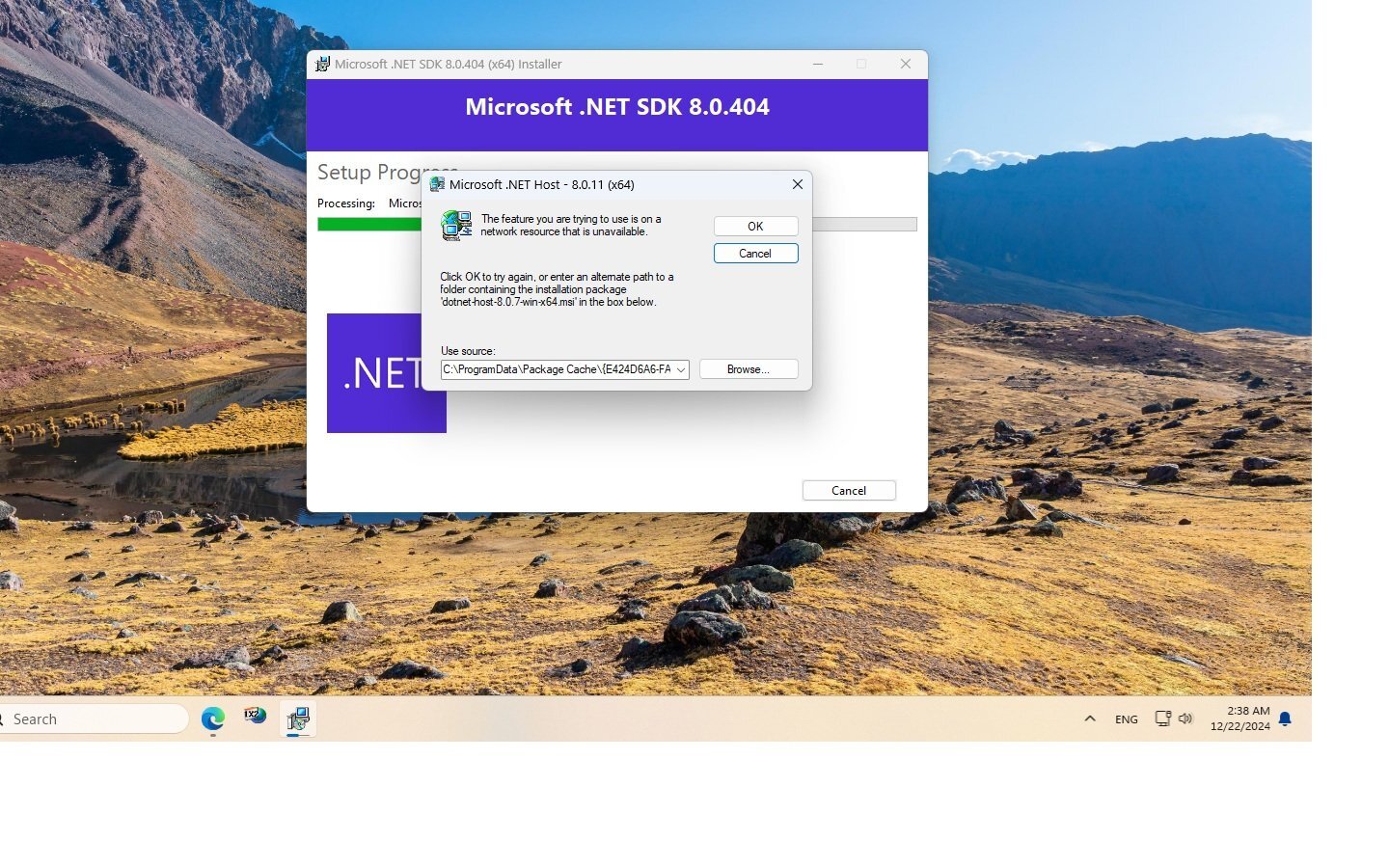Open the Browse... source folder picker
This screenshot has height=868, width=1389.
tap(749, 369)
